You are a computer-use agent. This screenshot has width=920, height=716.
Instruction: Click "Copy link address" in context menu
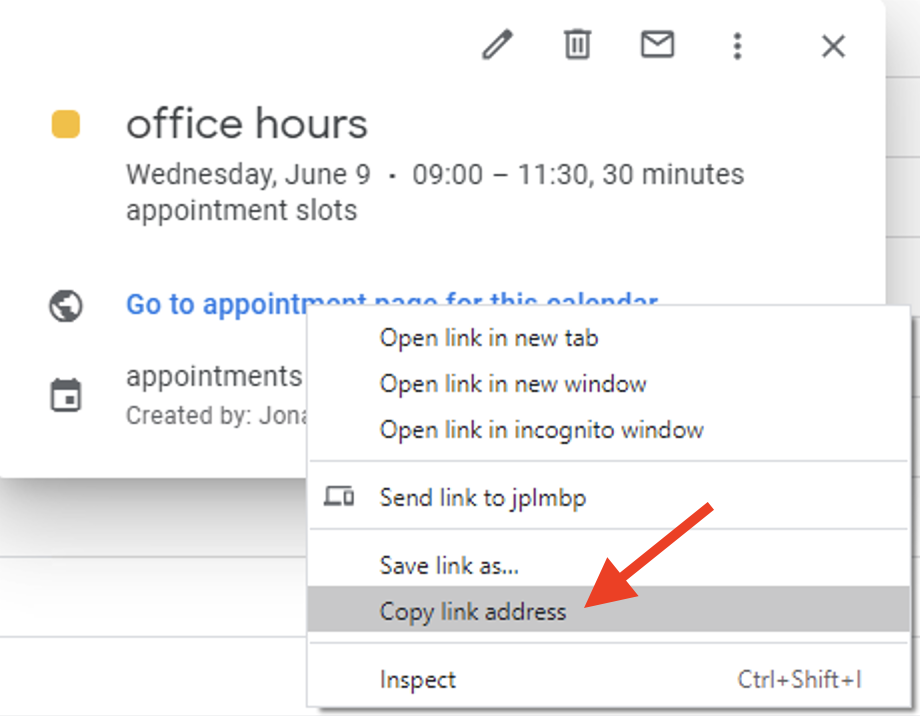472,611
